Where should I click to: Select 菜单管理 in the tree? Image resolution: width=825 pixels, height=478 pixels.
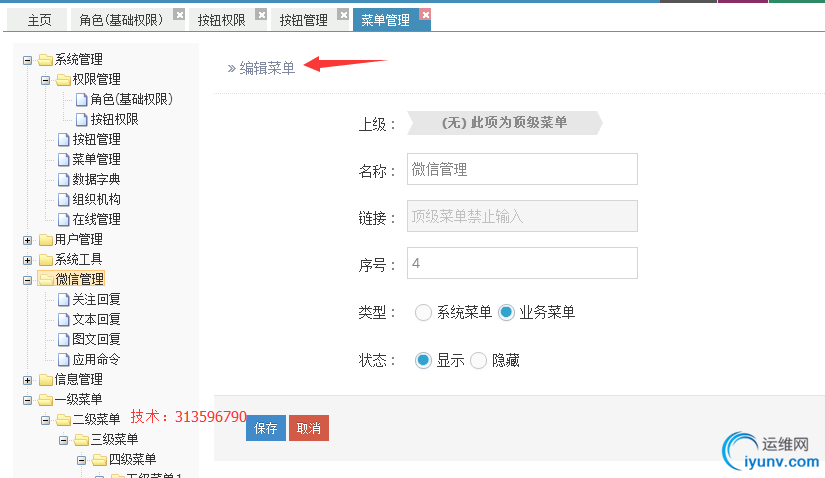pyautogui.click(x=96, y=160)
